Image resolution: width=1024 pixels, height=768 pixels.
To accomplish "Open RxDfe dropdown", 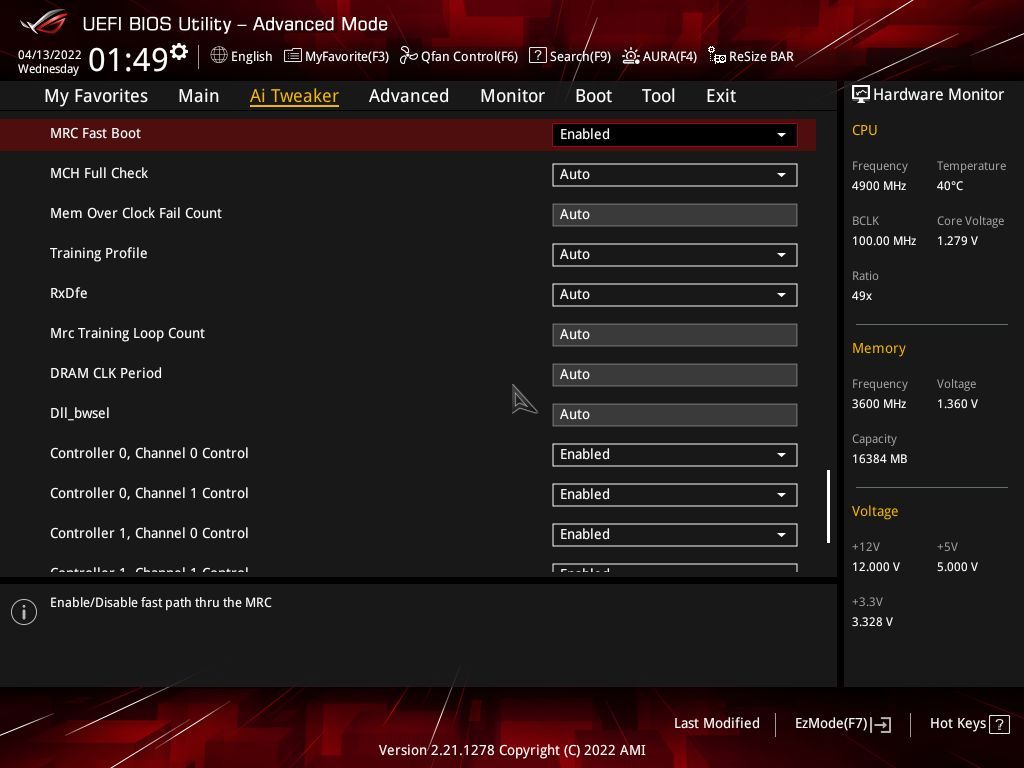I will 675,295.
